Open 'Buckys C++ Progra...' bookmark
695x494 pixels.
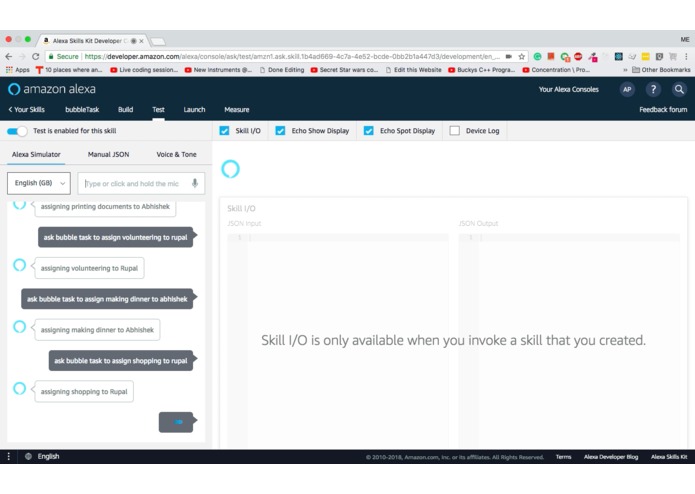pyautogui.click(x=481, y=70)
